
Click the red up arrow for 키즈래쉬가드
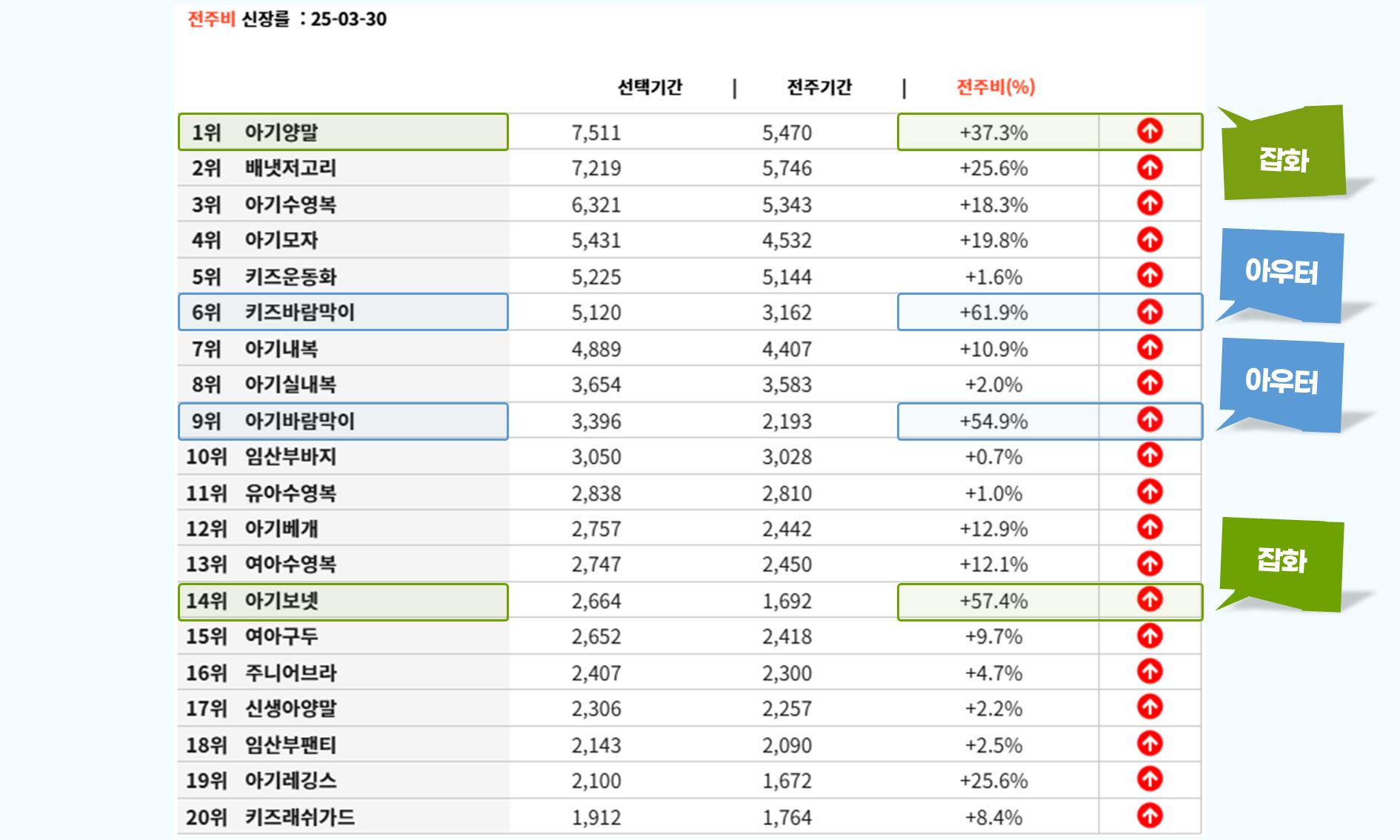[x=1149, y=816]
